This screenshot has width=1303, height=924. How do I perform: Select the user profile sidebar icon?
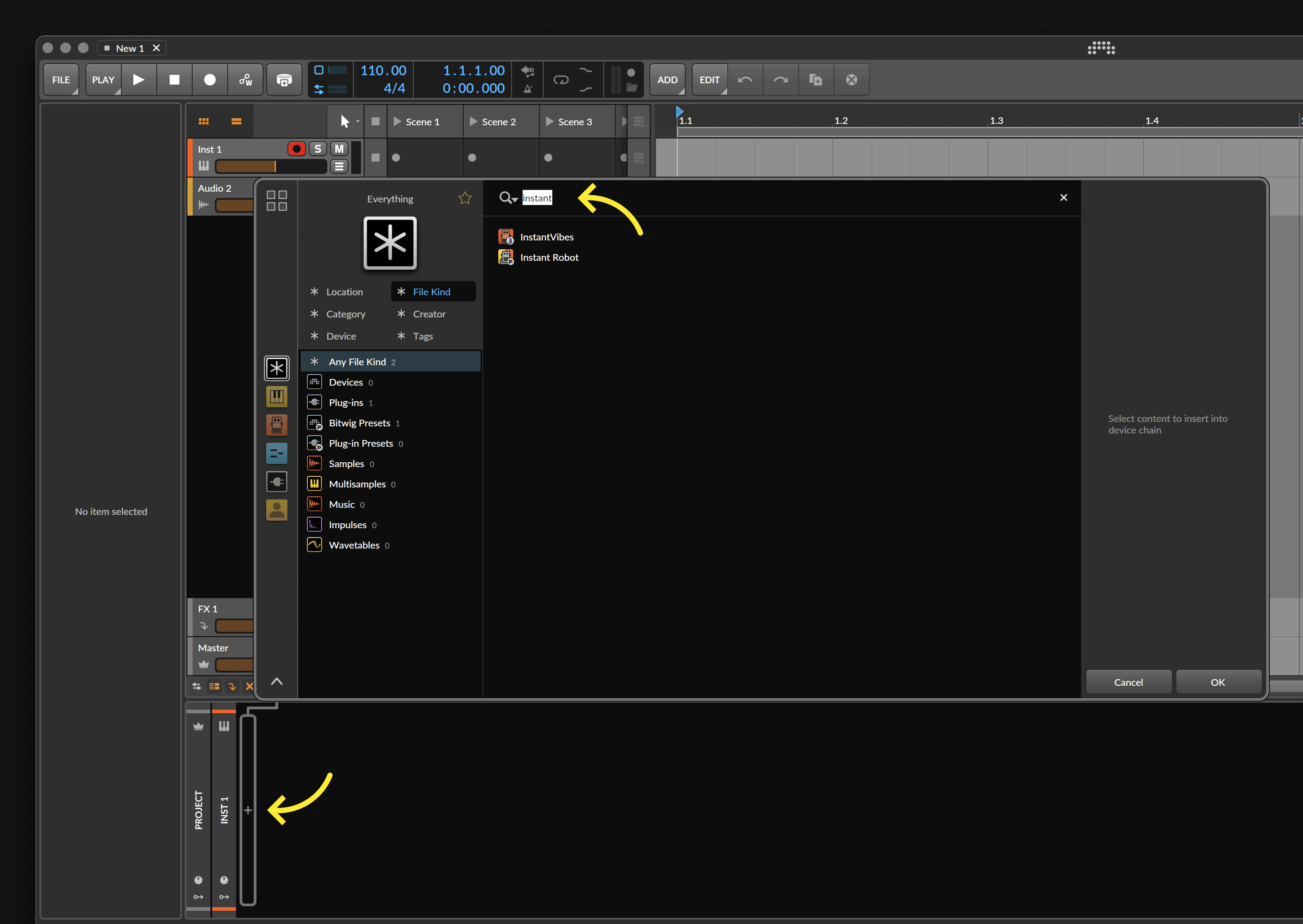(x=276, y=510)
